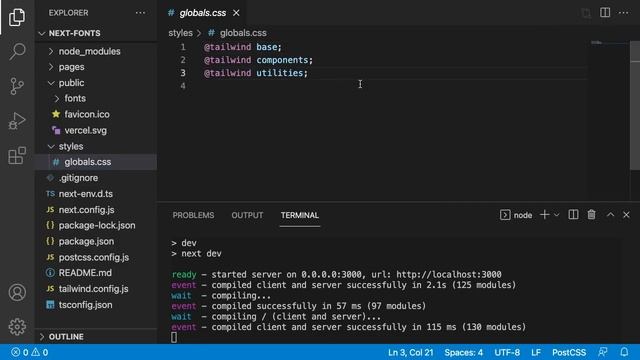Image resolution: width=640 pixels, height=360 pixels.
Task: Switch to the PROBLEMS tab
Action: [193, 215]
